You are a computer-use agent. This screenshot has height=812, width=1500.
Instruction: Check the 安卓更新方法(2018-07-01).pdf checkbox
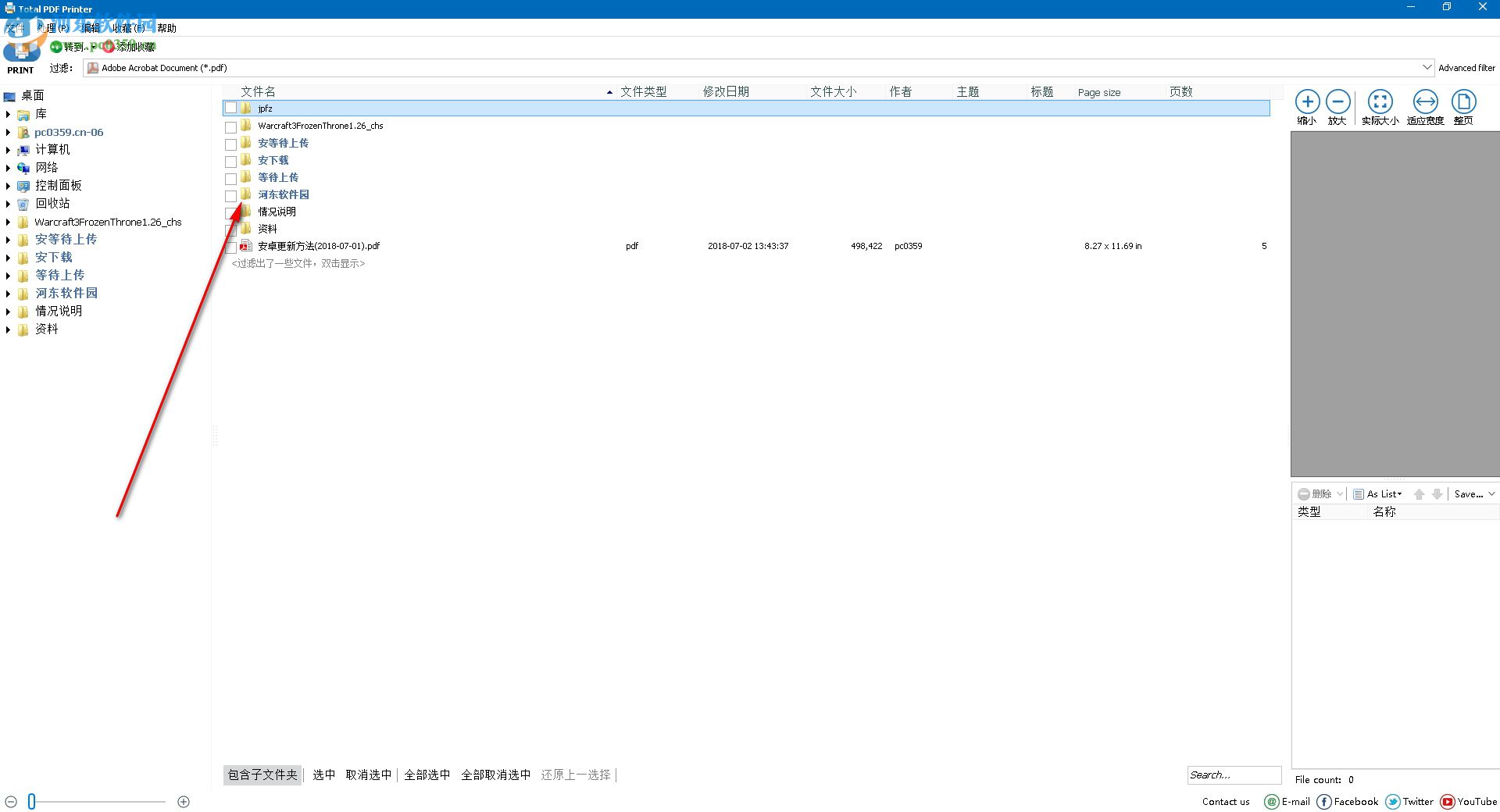[x=231, y=248]
